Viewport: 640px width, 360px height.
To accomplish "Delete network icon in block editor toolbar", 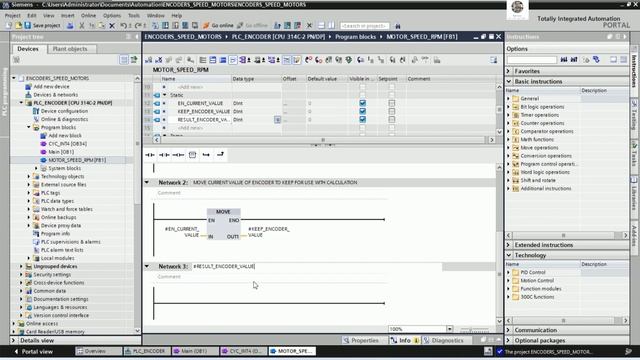I will click(x=159, y=60).
